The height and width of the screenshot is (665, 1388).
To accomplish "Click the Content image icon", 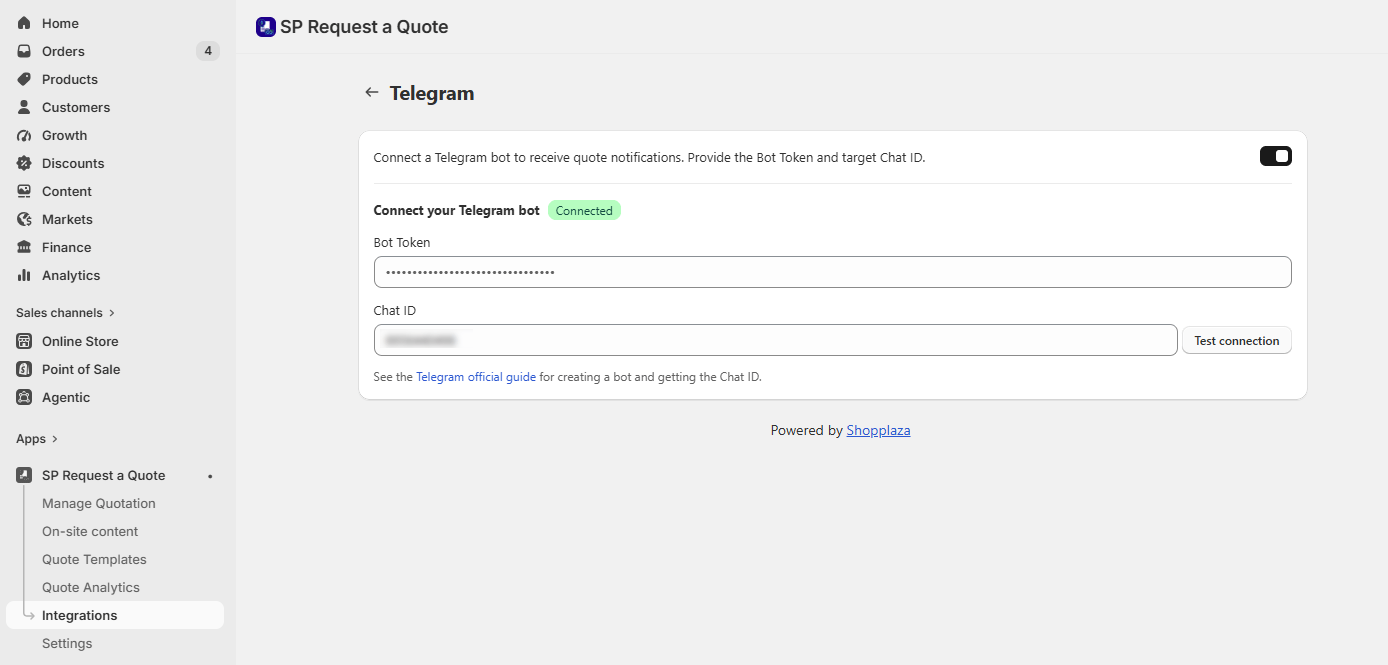I will tap(24, 191).
